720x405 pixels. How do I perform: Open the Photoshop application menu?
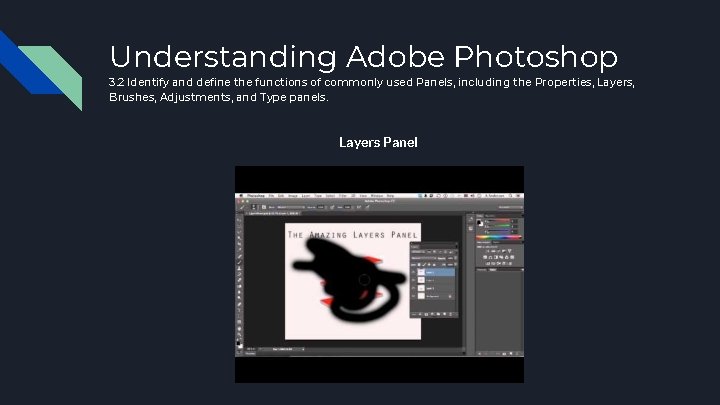pos(256,196)
